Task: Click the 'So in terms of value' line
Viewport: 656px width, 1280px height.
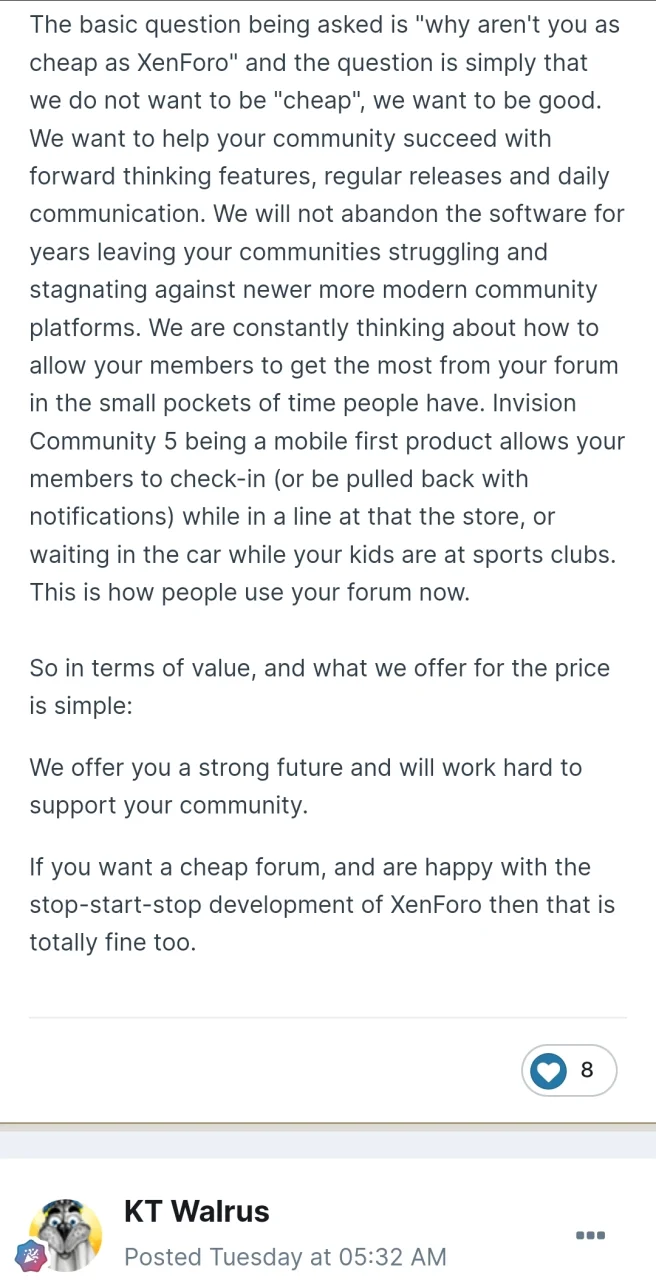Action: coord(320,668)
